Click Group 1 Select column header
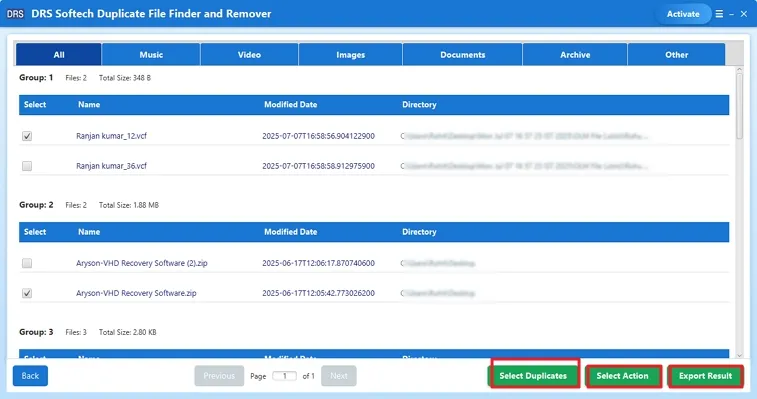757x399 pixels. pyautogui.click(x=35, y=104)
